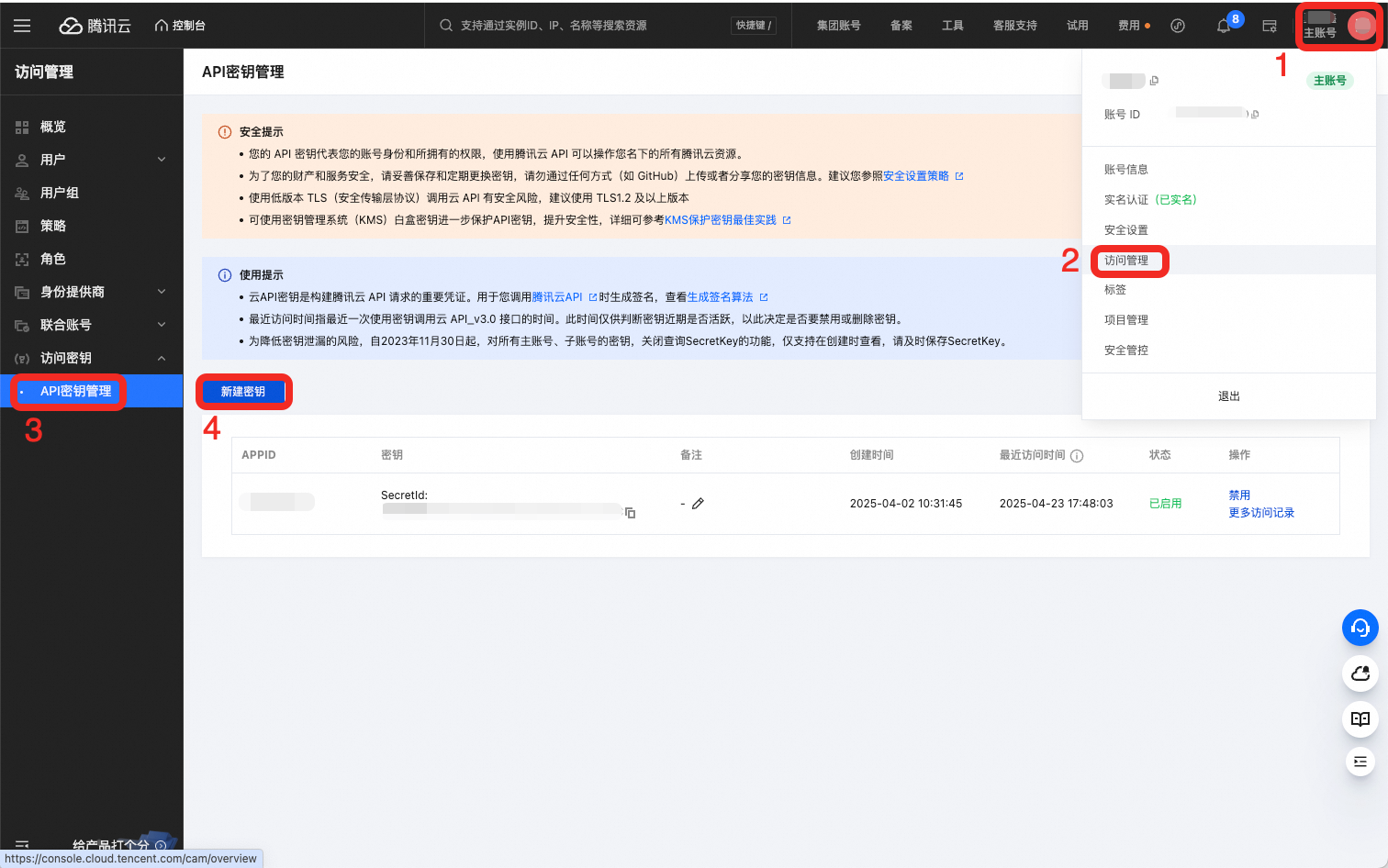Click the floating cloud assistant icon
The image size is (1388, 868).
[x=1360, y=673]
